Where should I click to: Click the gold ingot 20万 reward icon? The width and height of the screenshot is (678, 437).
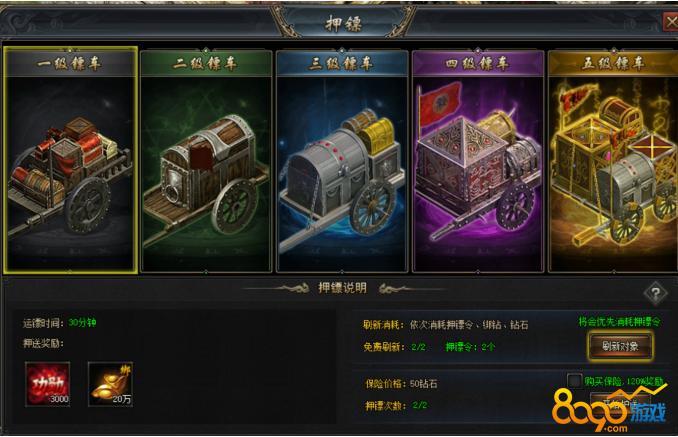point(110,384)
